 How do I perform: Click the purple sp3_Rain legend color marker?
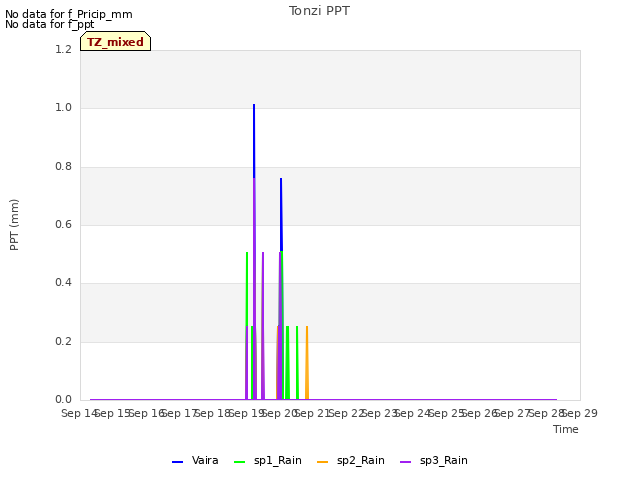tap(405, 462)
